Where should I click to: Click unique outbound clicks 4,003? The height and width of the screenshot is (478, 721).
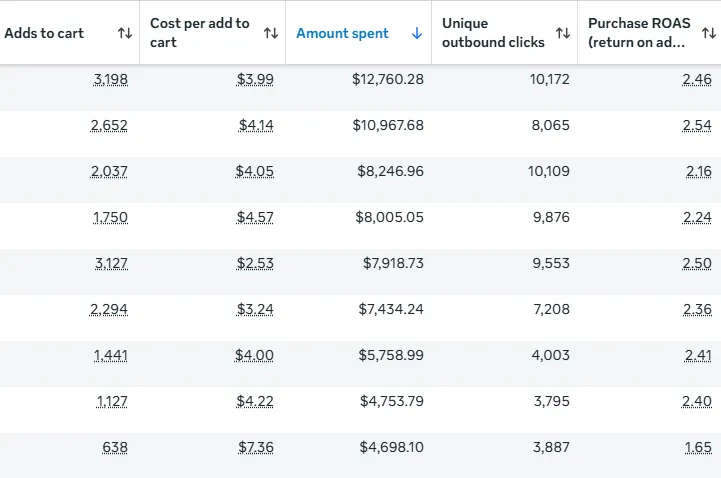click(551, 355)
